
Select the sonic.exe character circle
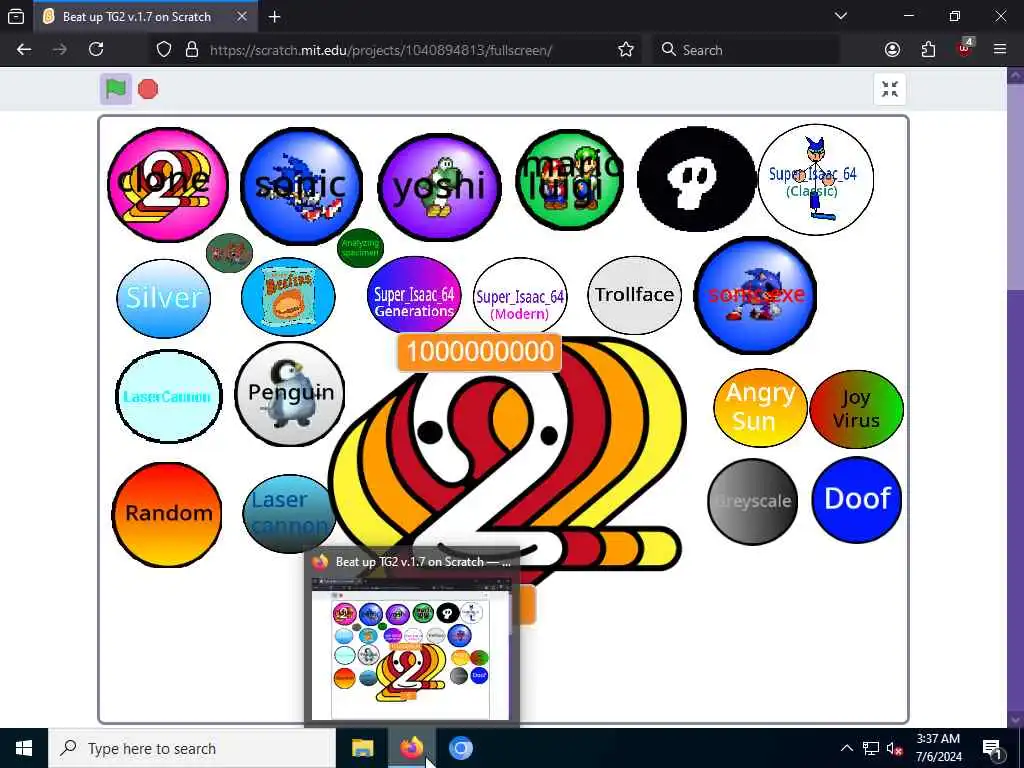pyautogui.click(x=756, y=295)
